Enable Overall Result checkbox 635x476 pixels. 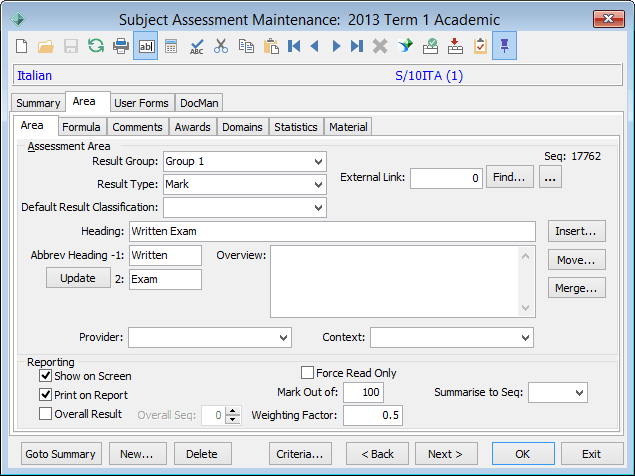click(45, 414)
